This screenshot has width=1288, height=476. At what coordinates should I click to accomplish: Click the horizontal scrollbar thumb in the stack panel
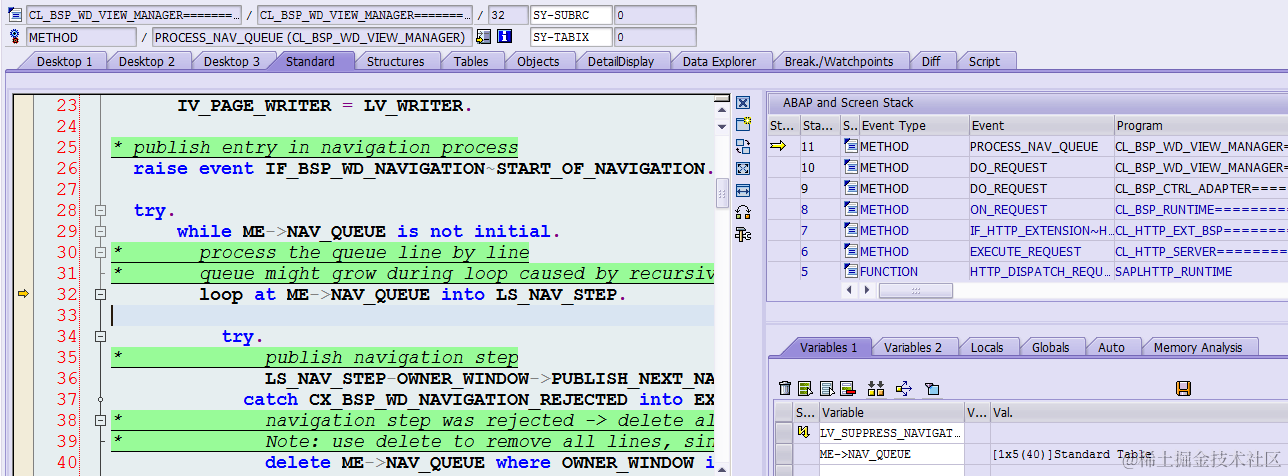tap(915, 290)
